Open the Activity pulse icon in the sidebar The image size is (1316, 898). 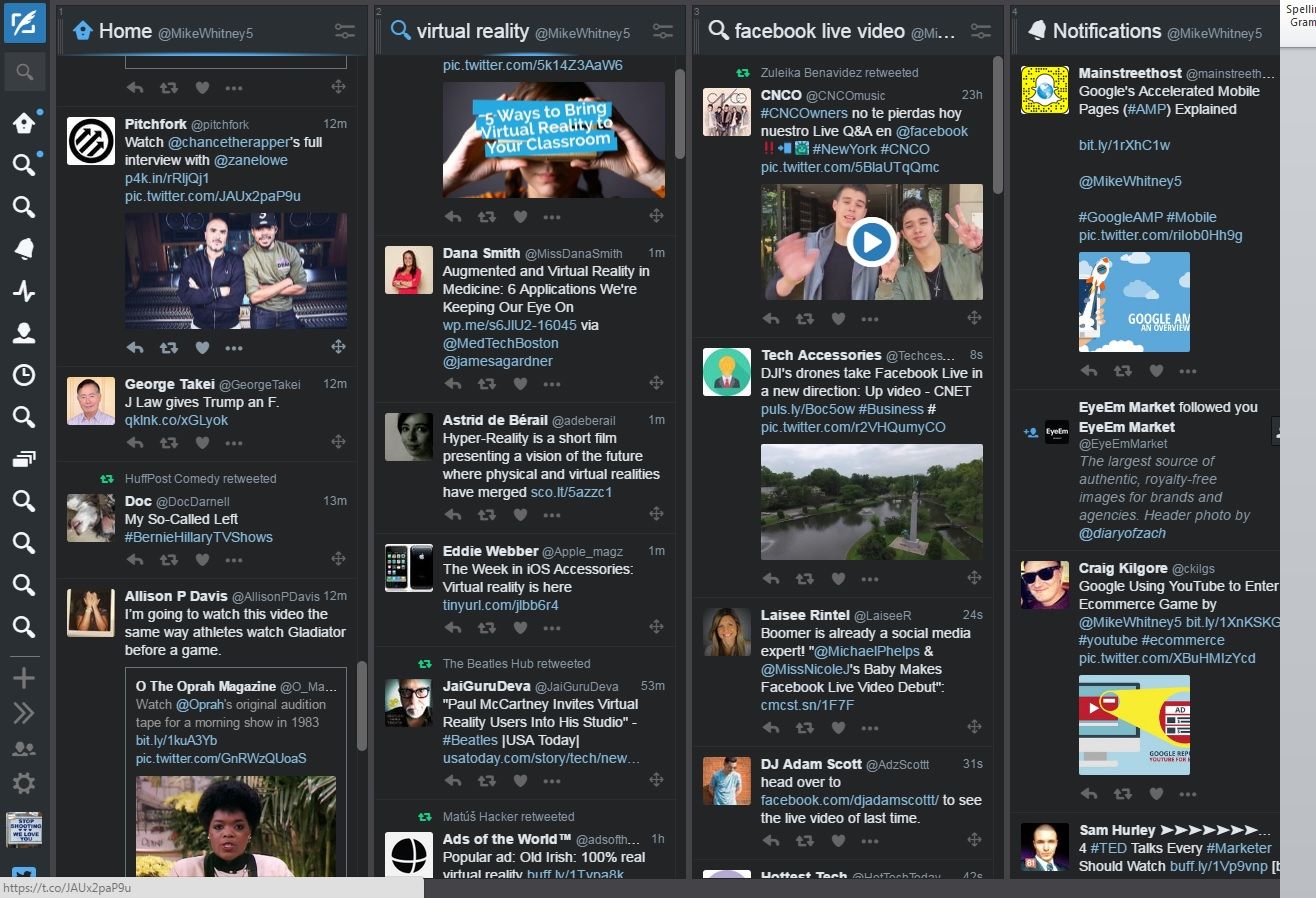[24, 291]
